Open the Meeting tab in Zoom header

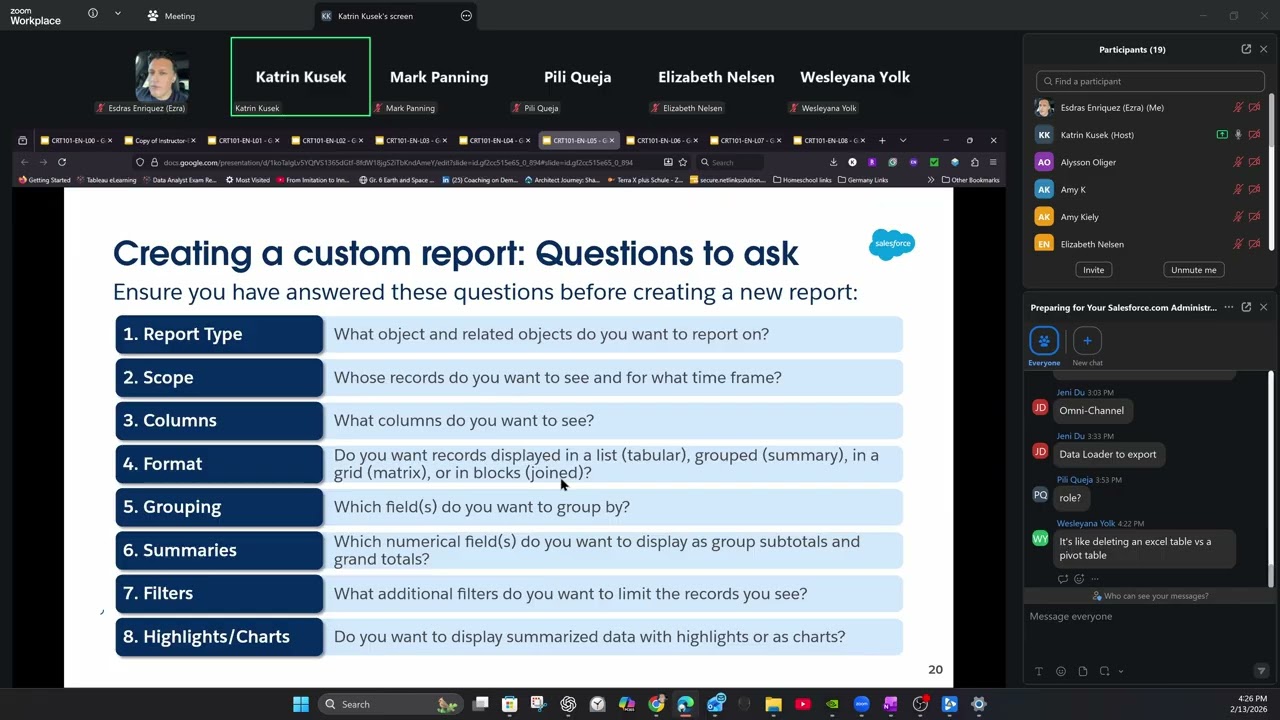pyautogui.click(x=171, y=15)
